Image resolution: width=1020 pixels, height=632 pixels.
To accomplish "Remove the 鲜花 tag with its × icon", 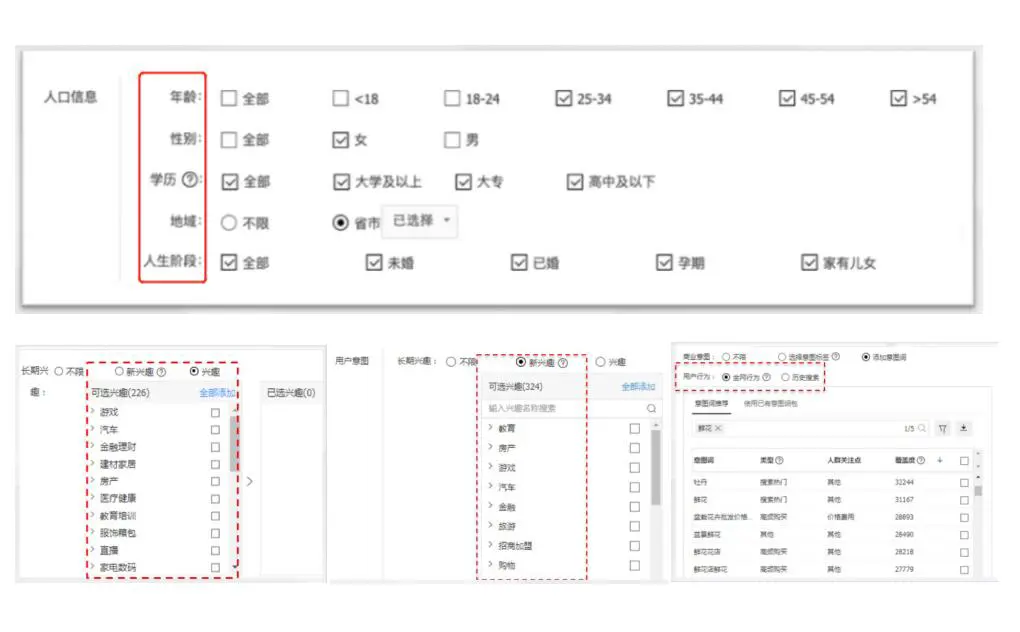I will (x=718, y=428).
